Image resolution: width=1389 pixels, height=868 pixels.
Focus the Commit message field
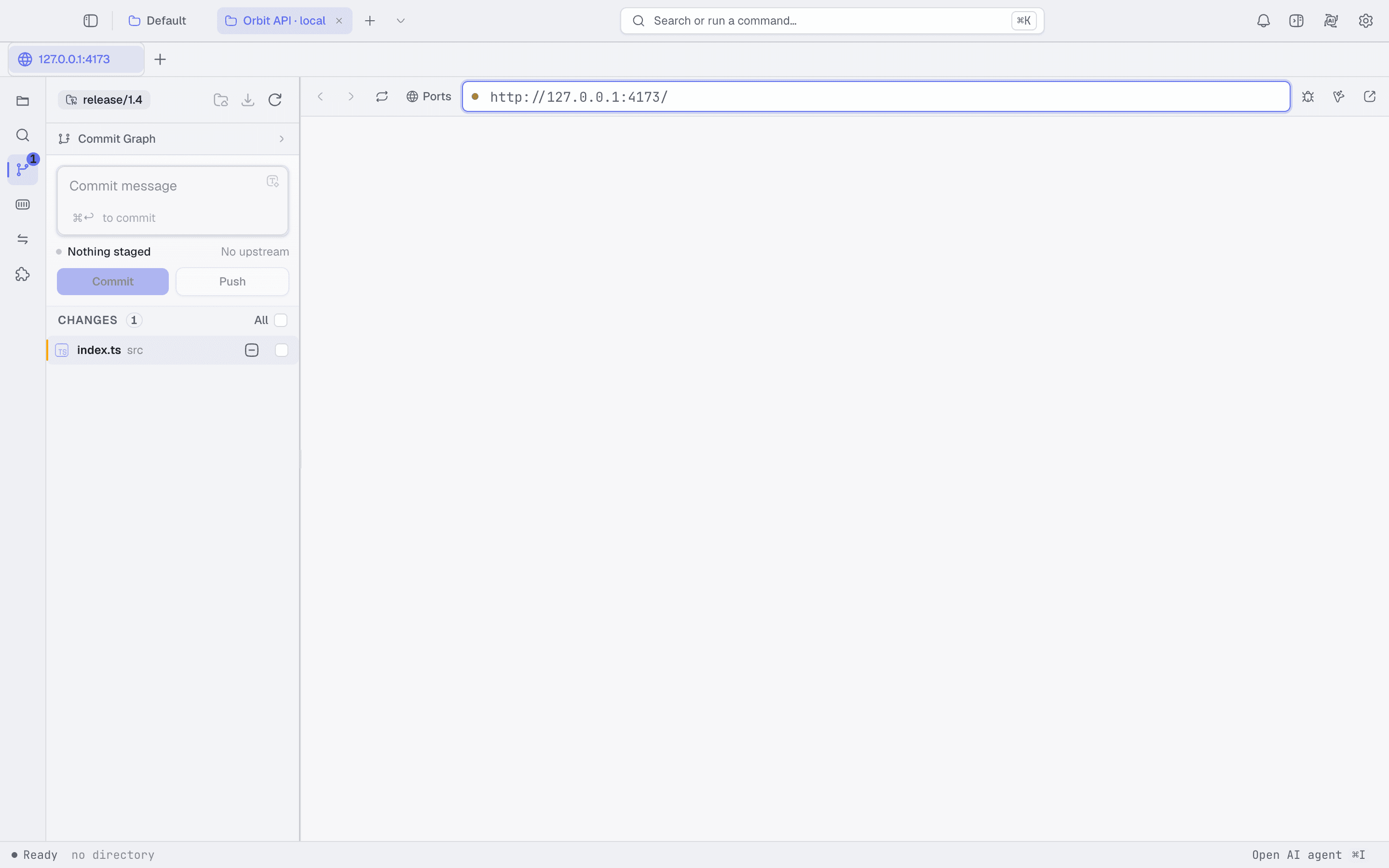[173, 201]
